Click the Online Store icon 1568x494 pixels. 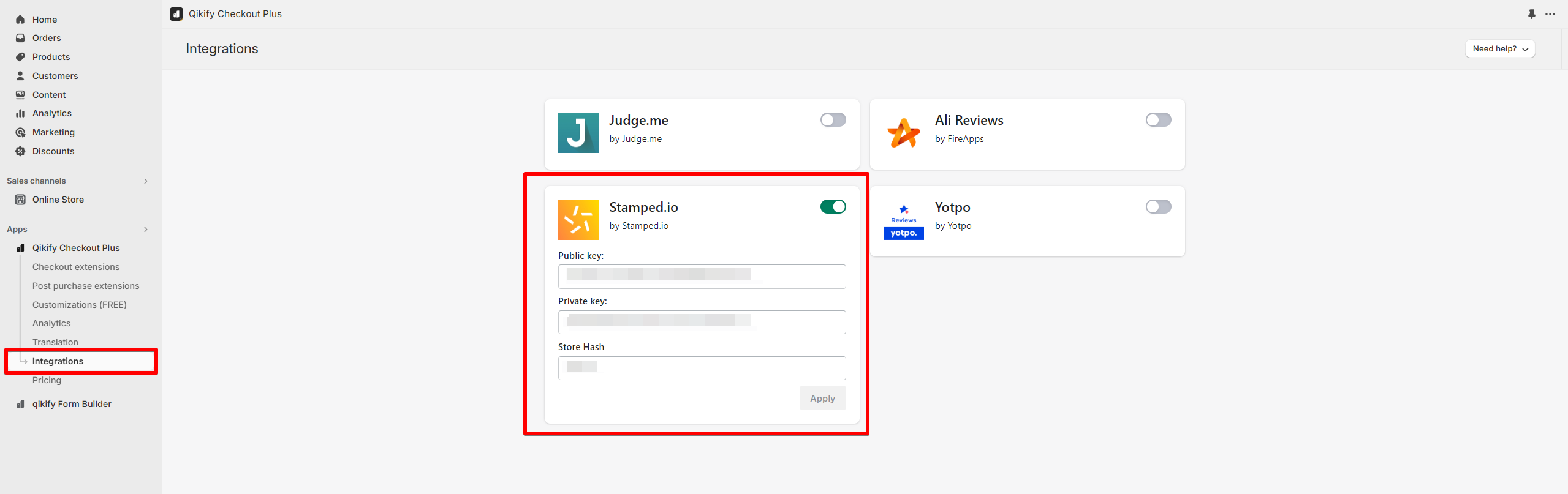[20, 200]
